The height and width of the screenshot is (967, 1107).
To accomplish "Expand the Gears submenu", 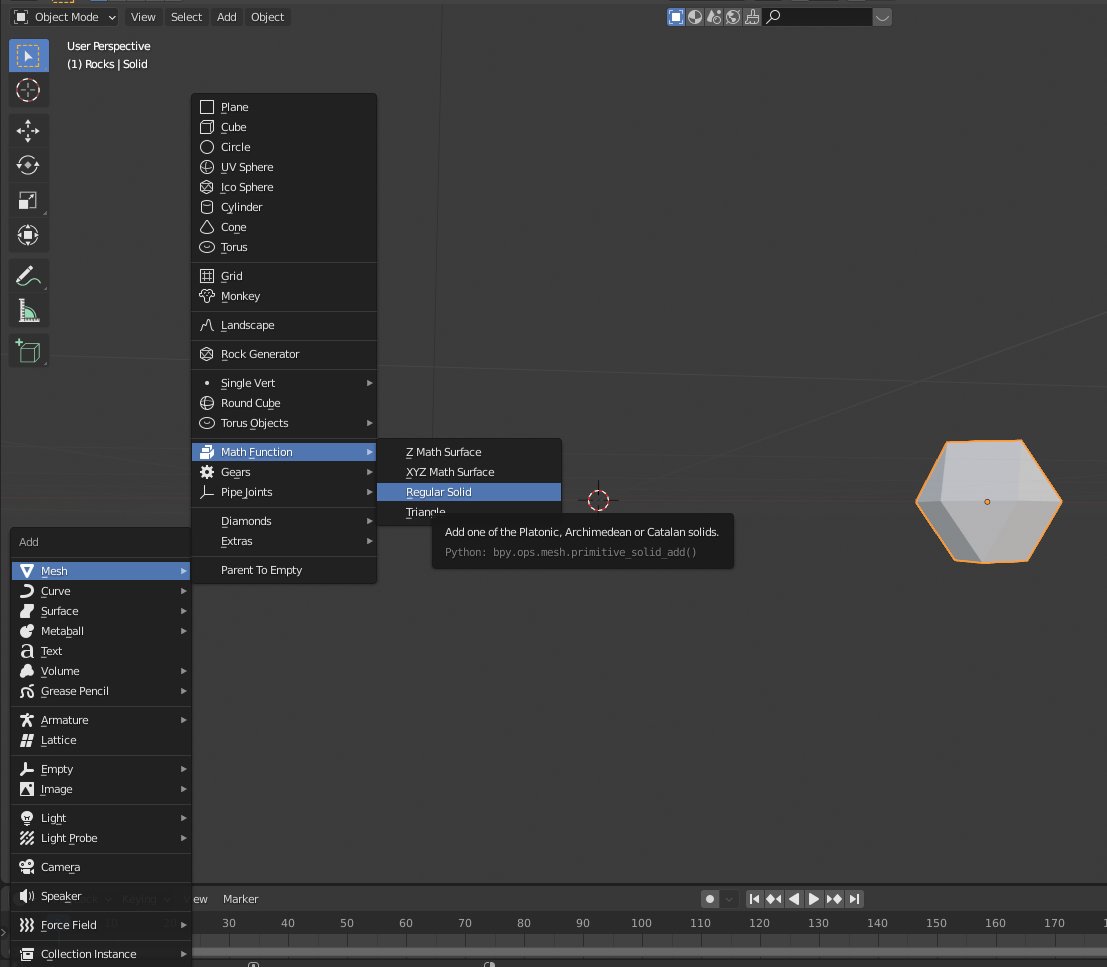I will coord(284,472).
